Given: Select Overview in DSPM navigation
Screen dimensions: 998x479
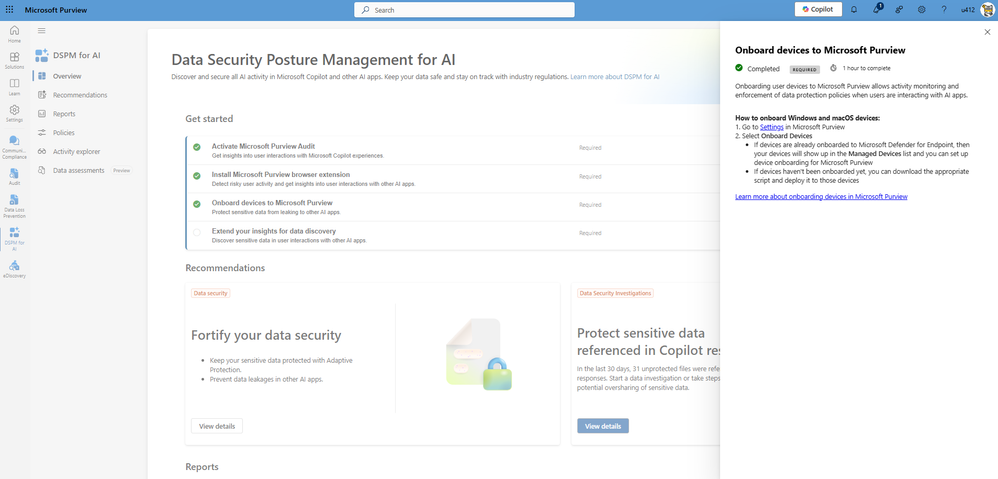Looking at the screenshot, I should [67, 76].
